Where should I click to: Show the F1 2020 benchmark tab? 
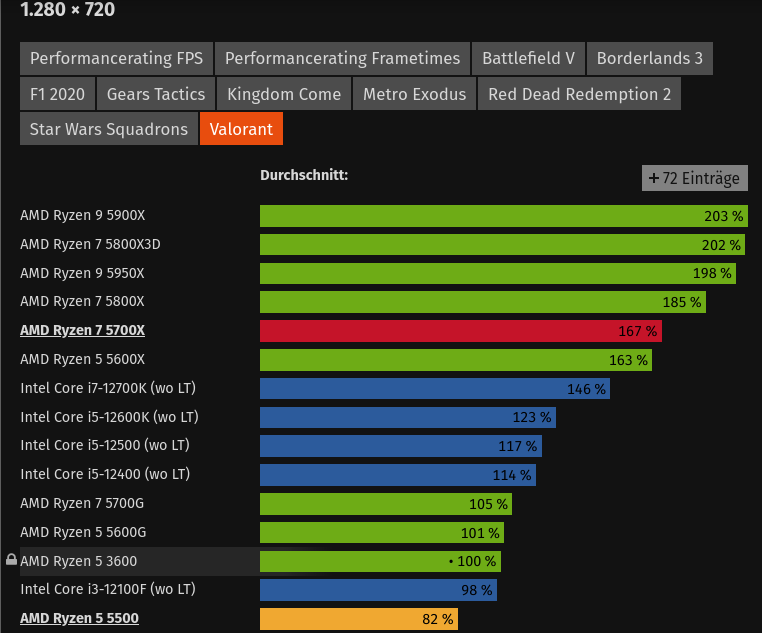(57, 94)
